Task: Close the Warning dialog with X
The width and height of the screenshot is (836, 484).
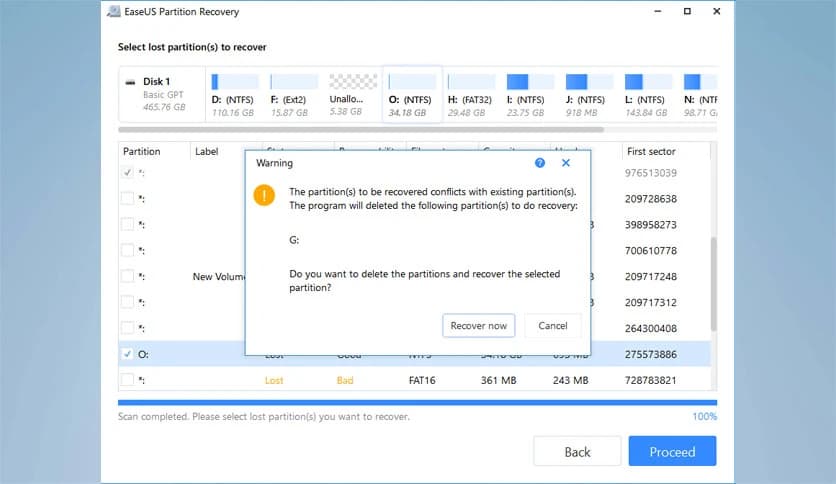Action: coord(566,163)
